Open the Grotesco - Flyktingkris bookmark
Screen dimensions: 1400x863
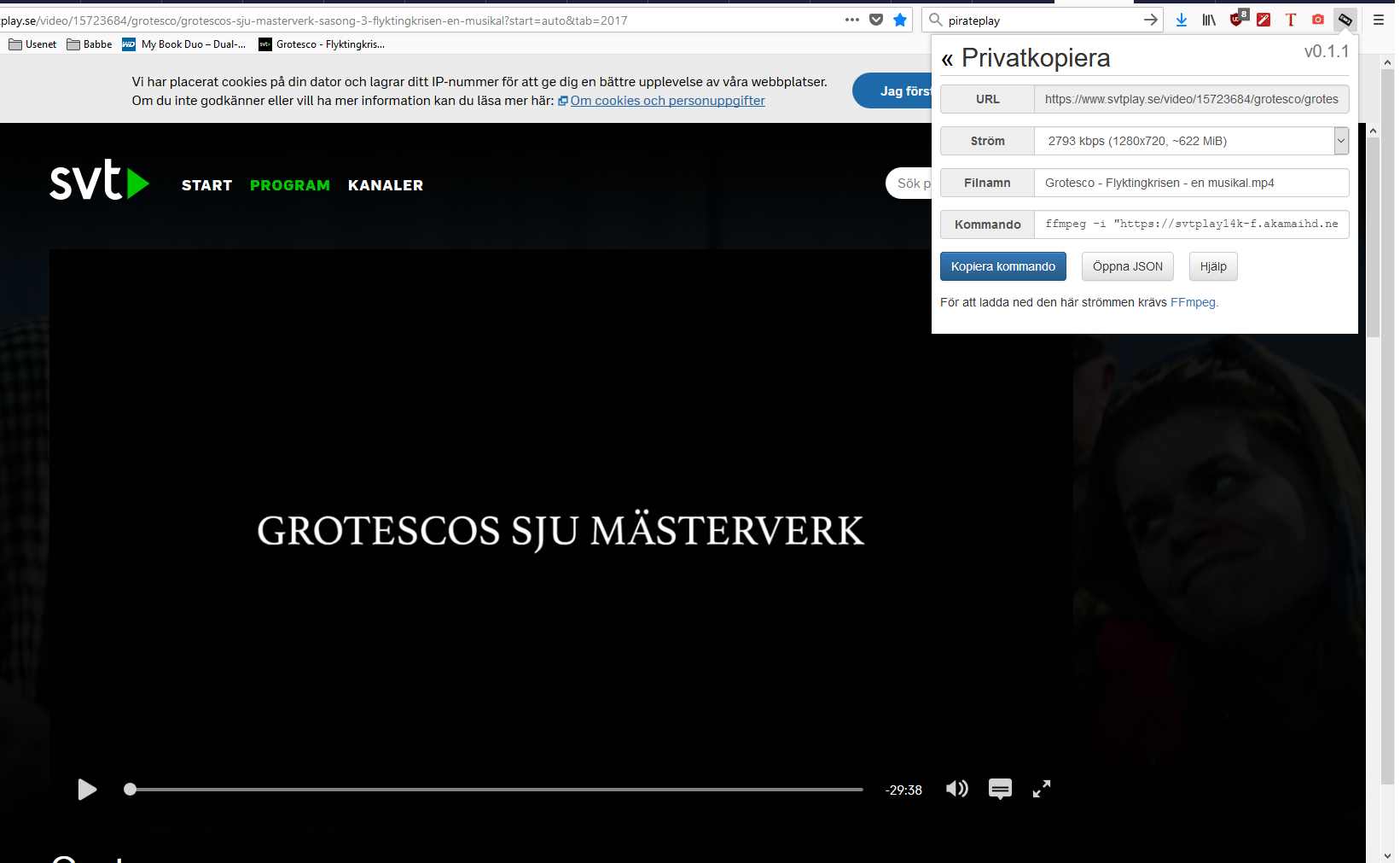pyautogui.click(x=322, y=44)
